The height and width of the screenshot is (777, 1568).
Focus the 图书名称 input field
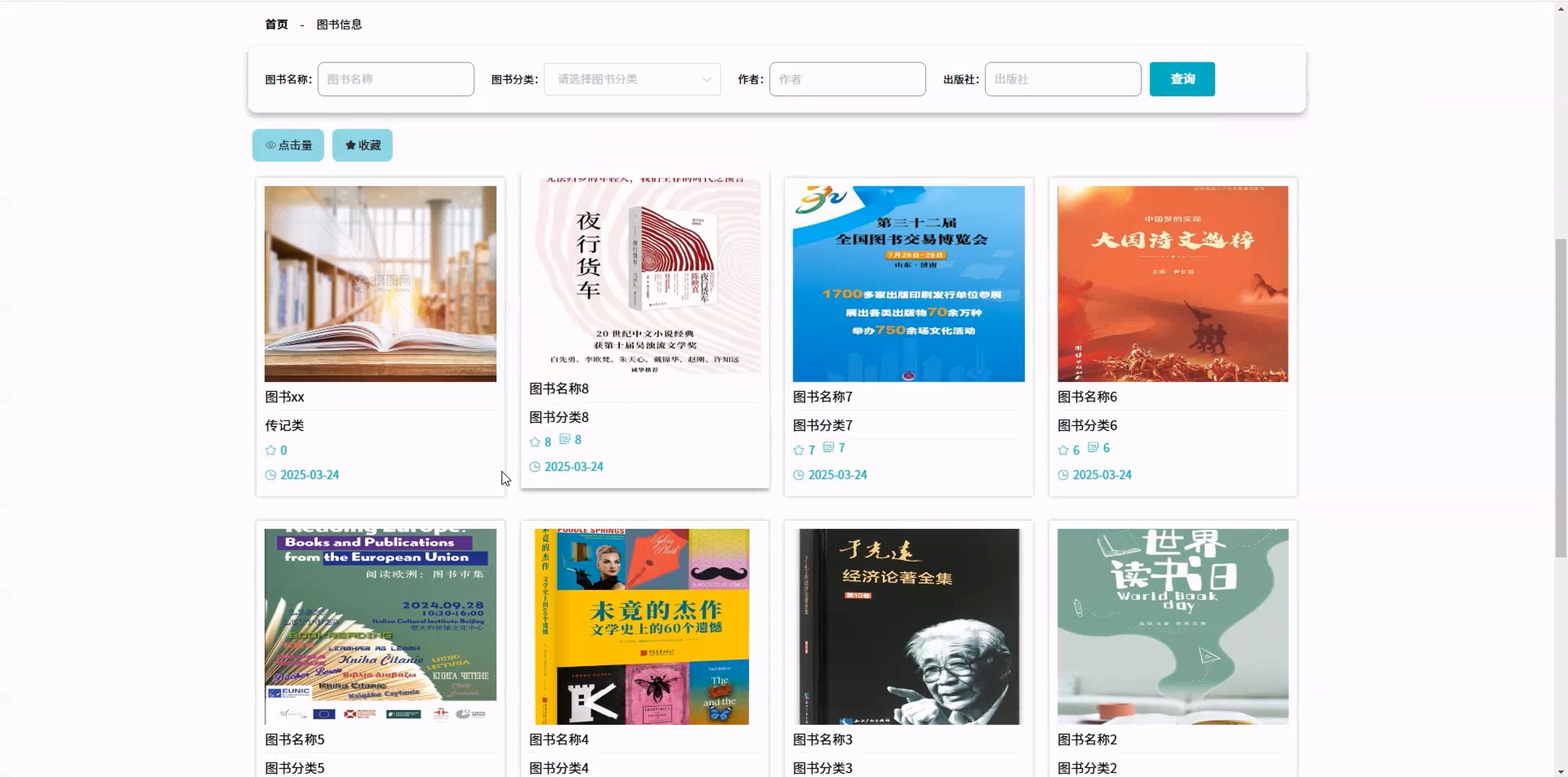tap(396, 79)
